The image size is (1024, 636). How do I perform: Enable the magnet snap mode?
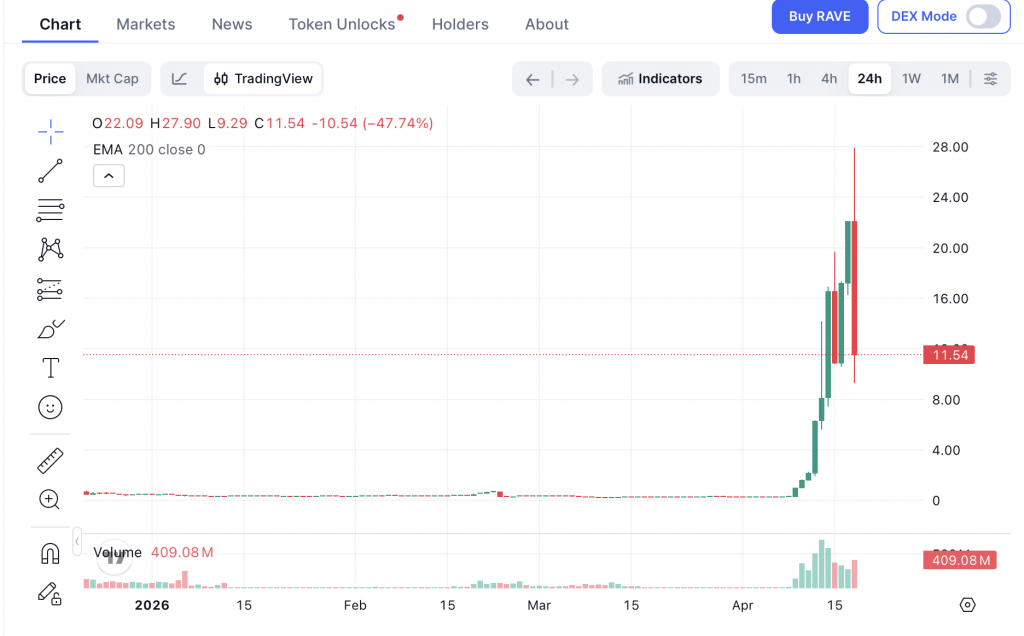coord(50,553)
